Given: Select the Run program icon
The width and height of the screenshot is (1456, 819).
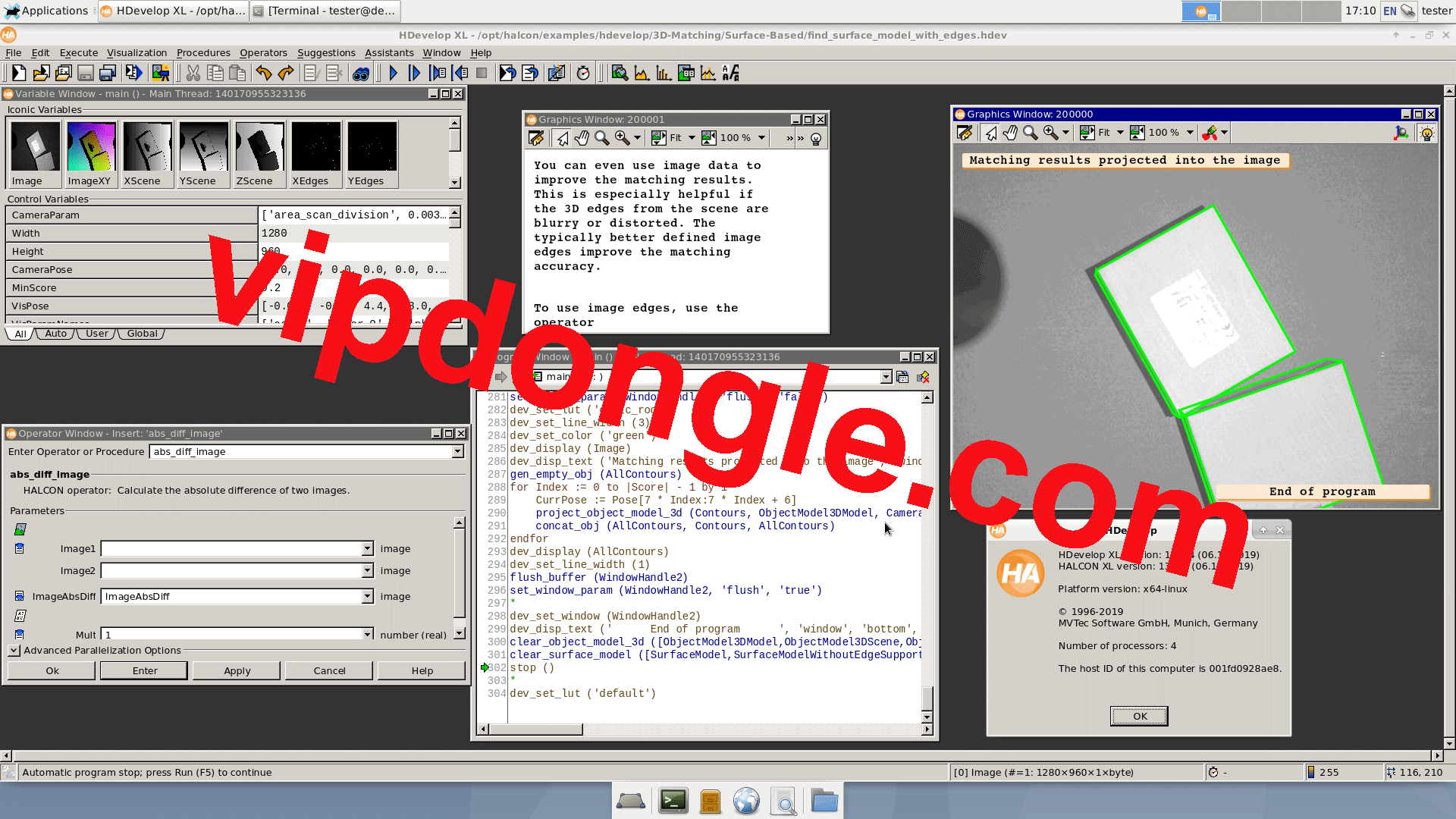Looking at the screenshot, I should (394, 73).
